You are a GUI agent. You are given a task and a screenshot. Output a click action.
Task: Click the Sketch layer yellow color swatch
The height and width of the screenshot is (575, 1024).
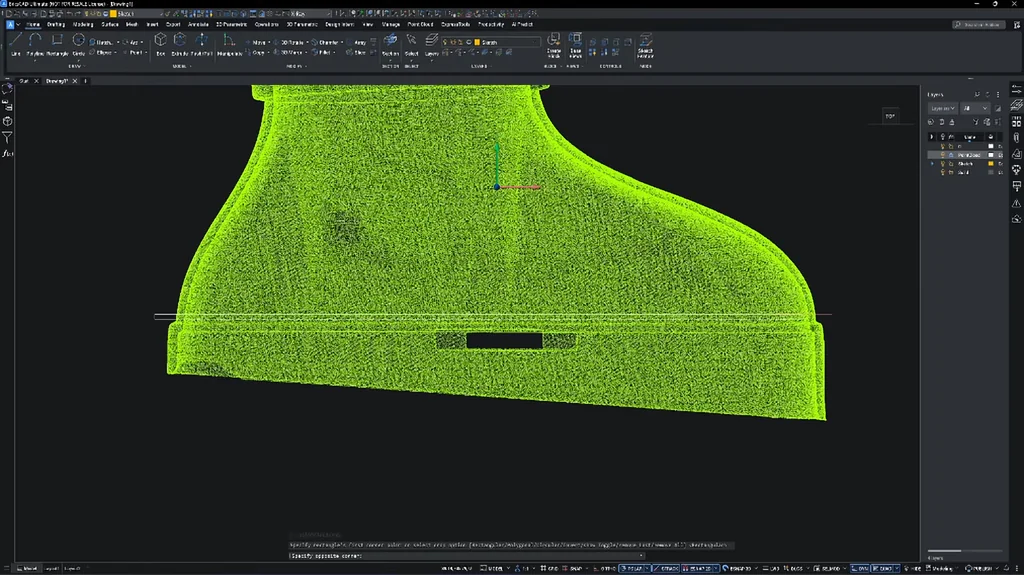pyautogui.click(x=991, y=163)
